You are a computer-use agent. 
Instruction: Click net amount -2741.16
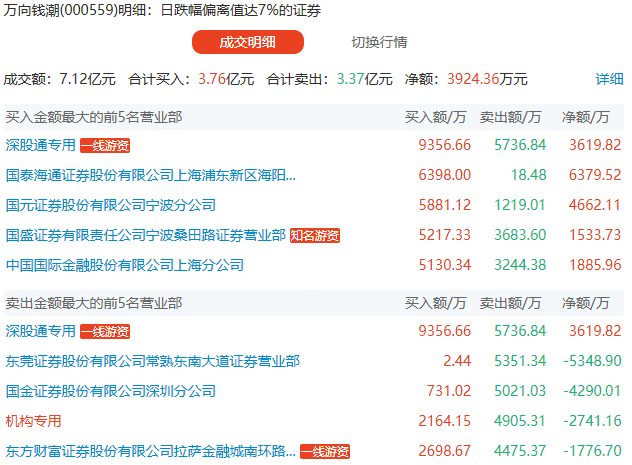point(592,421)
